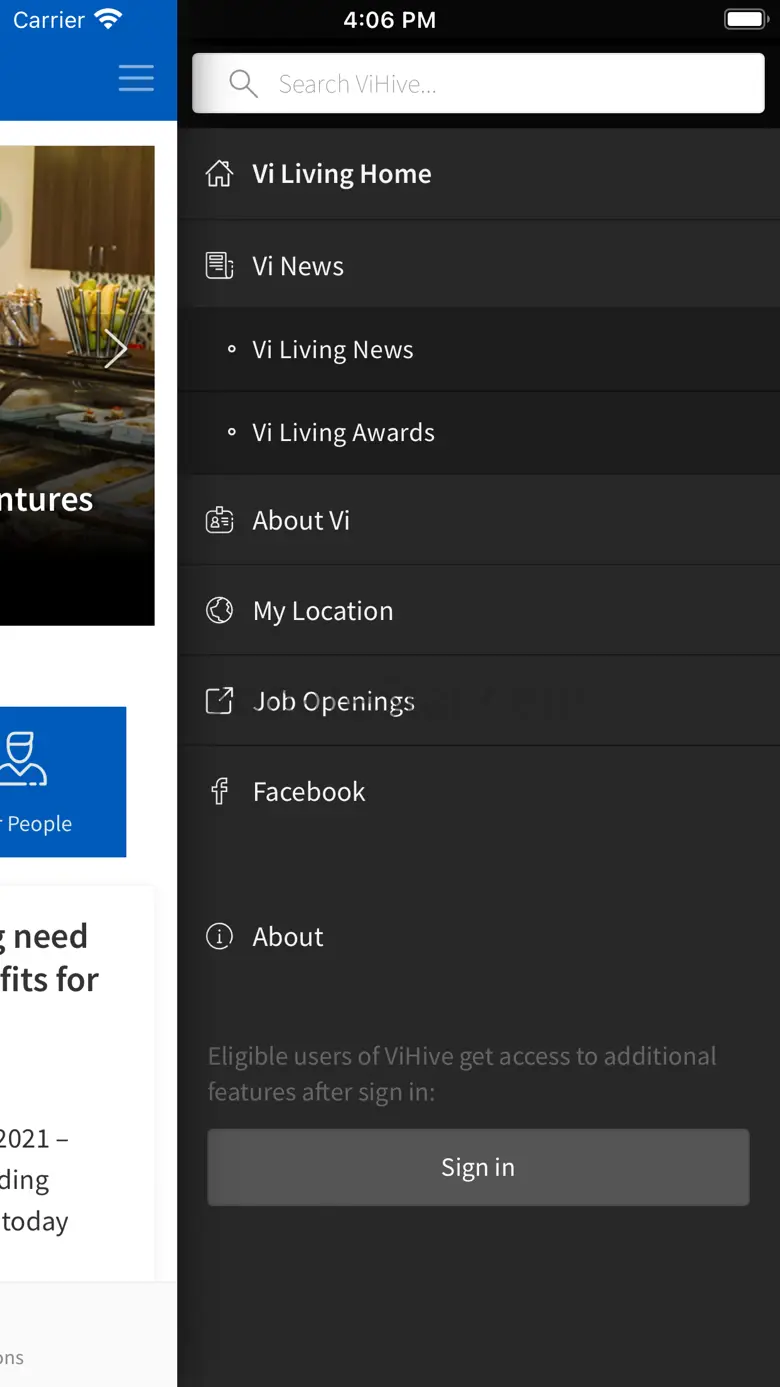The height and width of the screenshot is (1387, 780).
Task: Click the external link icon for Job Openings
Action: tap(219, 701)
